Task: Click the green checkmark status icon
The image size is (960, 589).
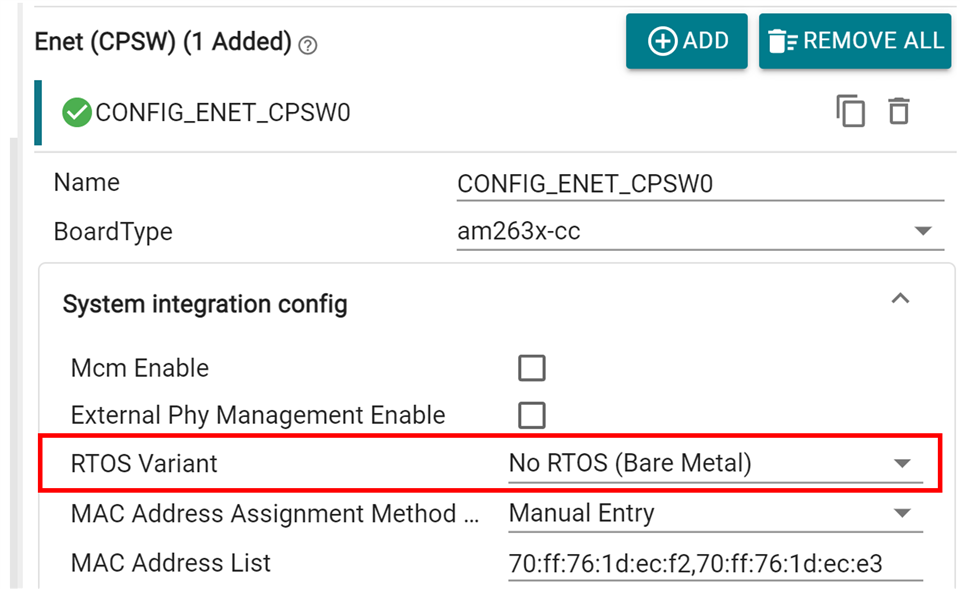Action: coord(77,113)
